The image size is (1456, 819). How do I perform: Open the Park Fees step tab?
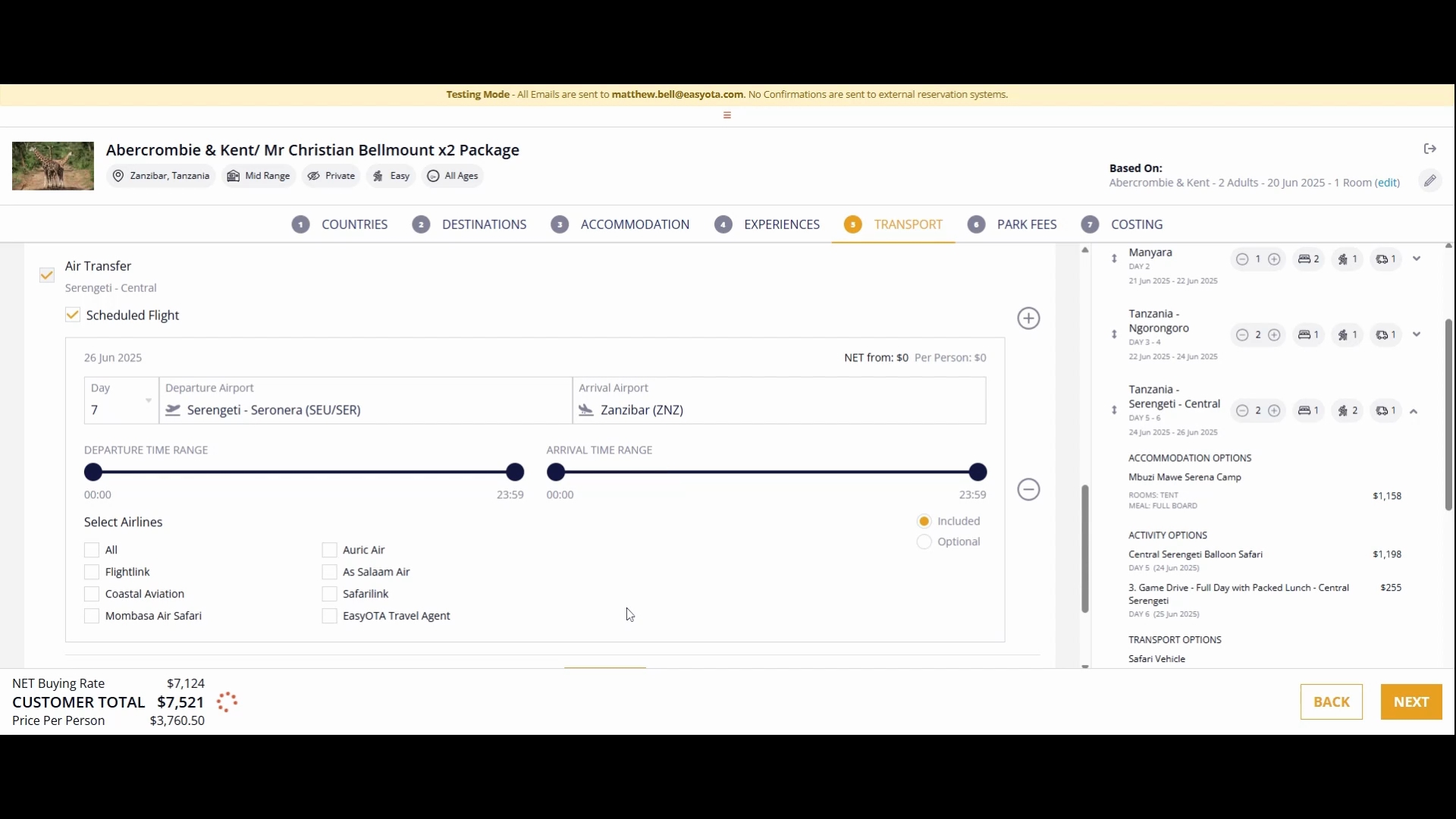pyautogui.click(x=1012, y=224)
